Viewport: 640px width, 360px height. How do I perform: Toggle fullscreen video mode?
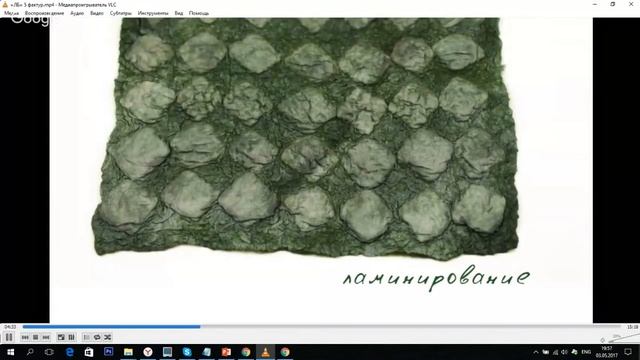click(61, 337)
